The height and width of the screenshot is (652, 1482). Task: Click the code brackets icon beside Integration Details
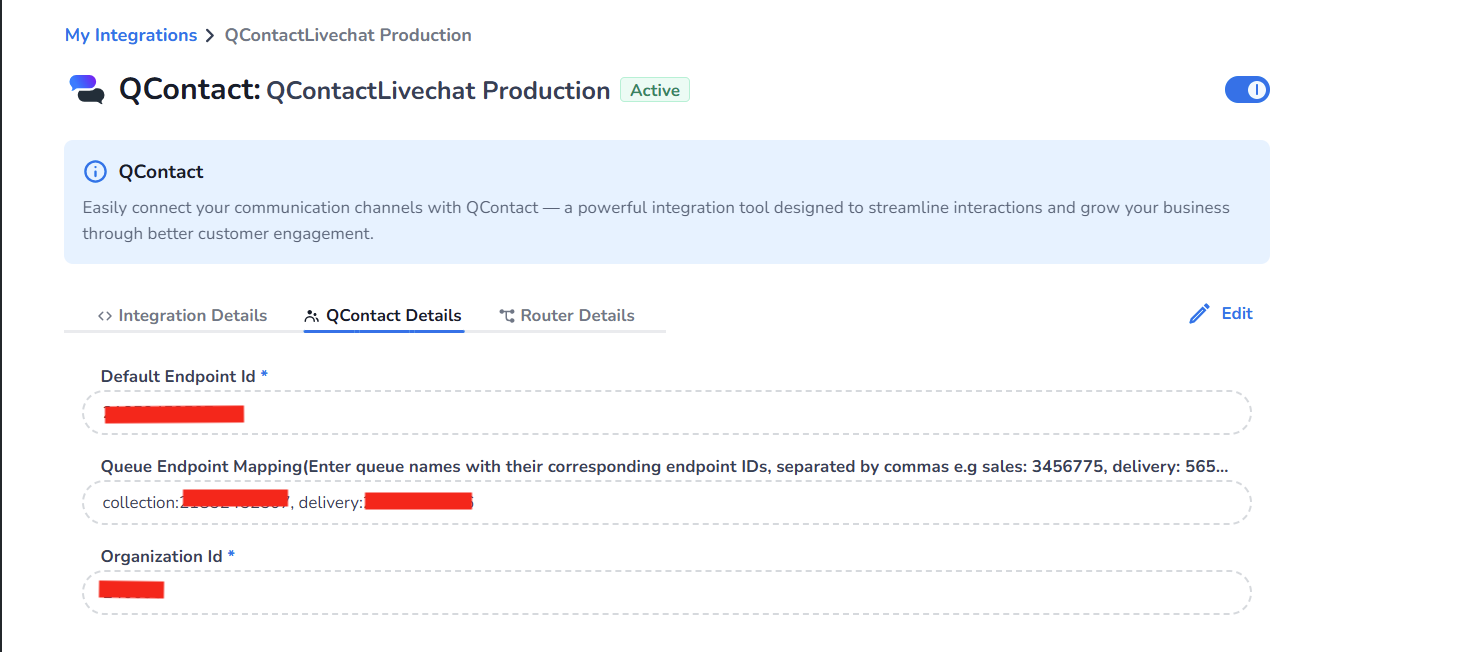coord(104,316)
